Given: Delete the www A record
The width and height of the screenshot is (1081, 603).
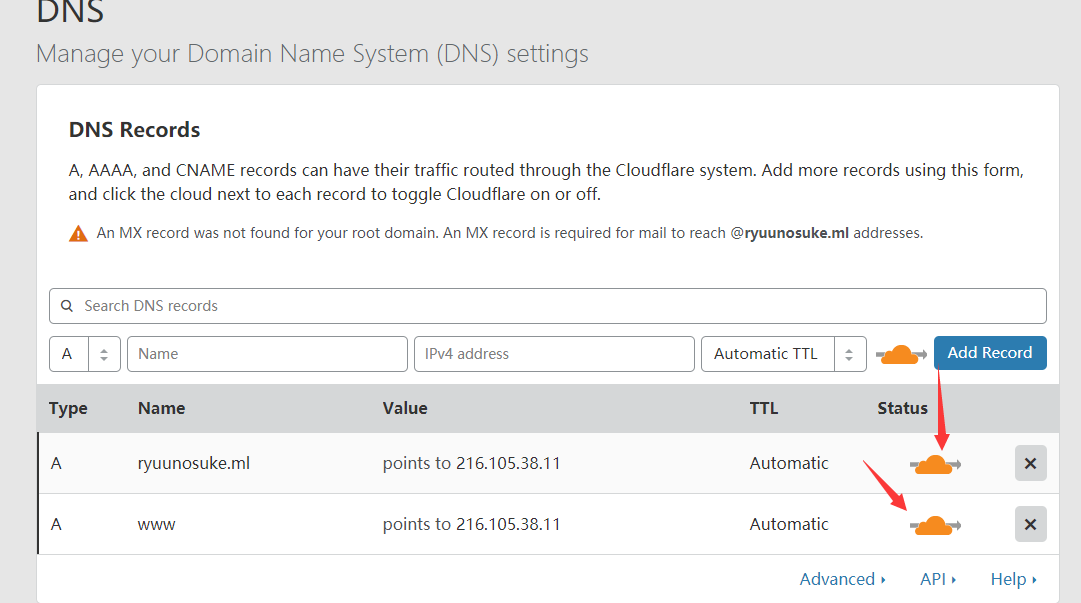Looking at the screenshot, I should point(1031,524).
